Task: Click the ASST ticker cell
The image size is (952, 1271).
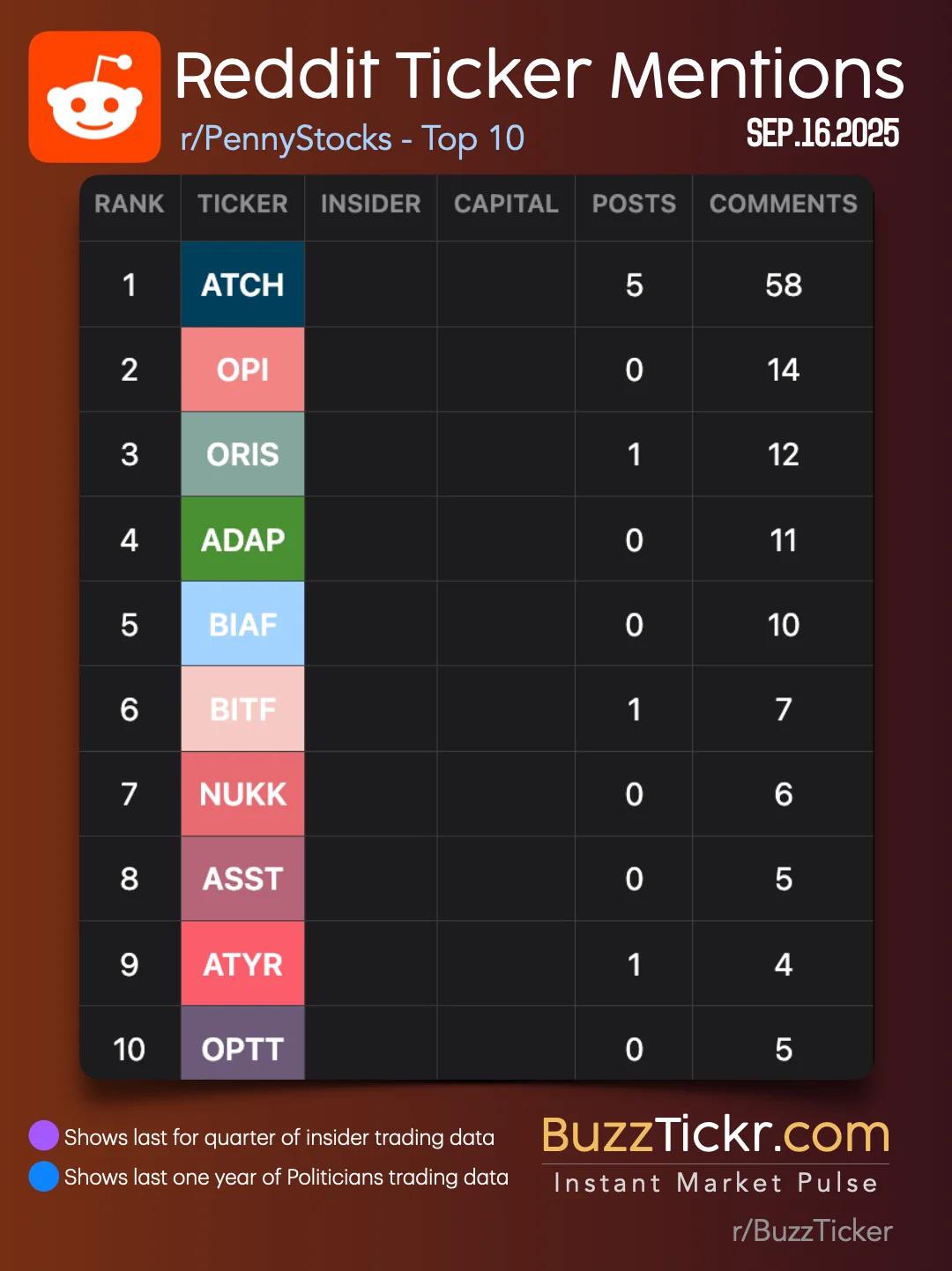Action: pos(242,879)
